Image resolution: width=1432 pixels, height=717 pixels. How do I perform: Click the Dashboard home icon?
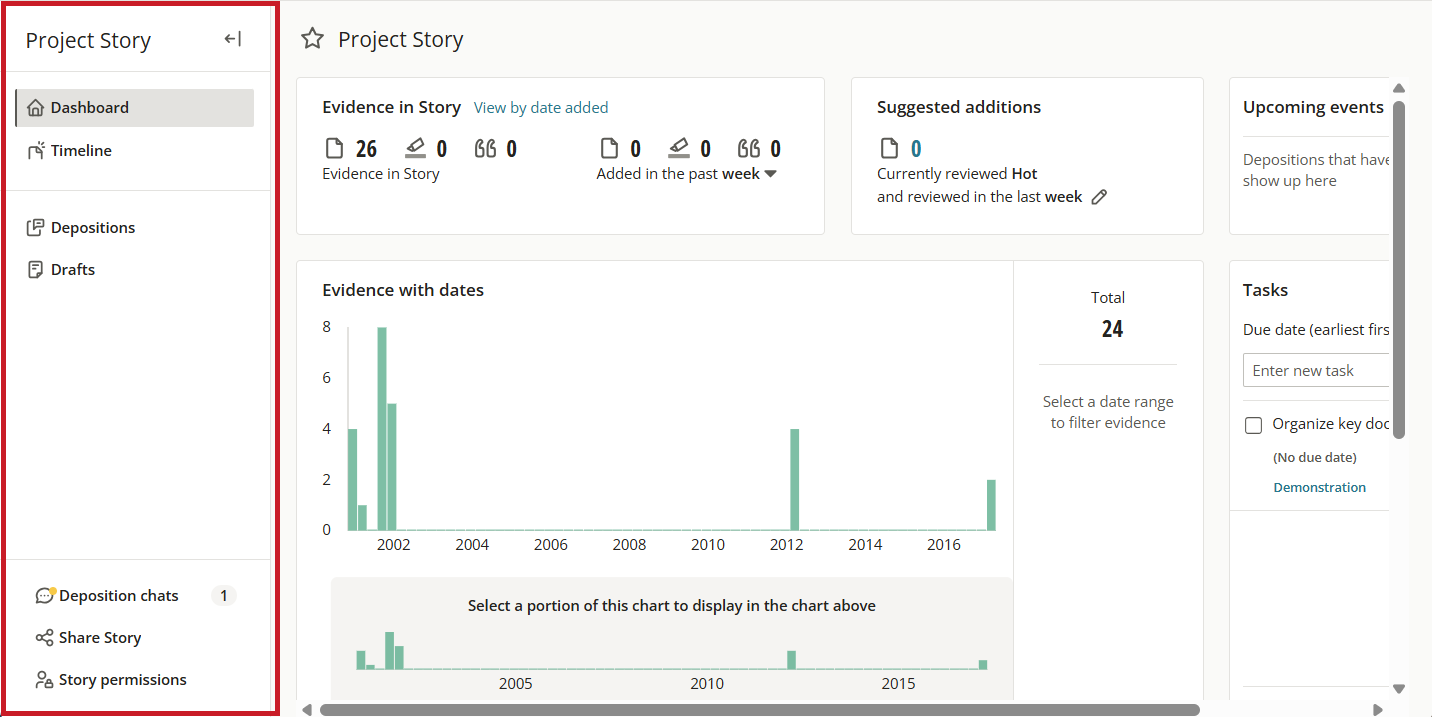click(36, 108)
